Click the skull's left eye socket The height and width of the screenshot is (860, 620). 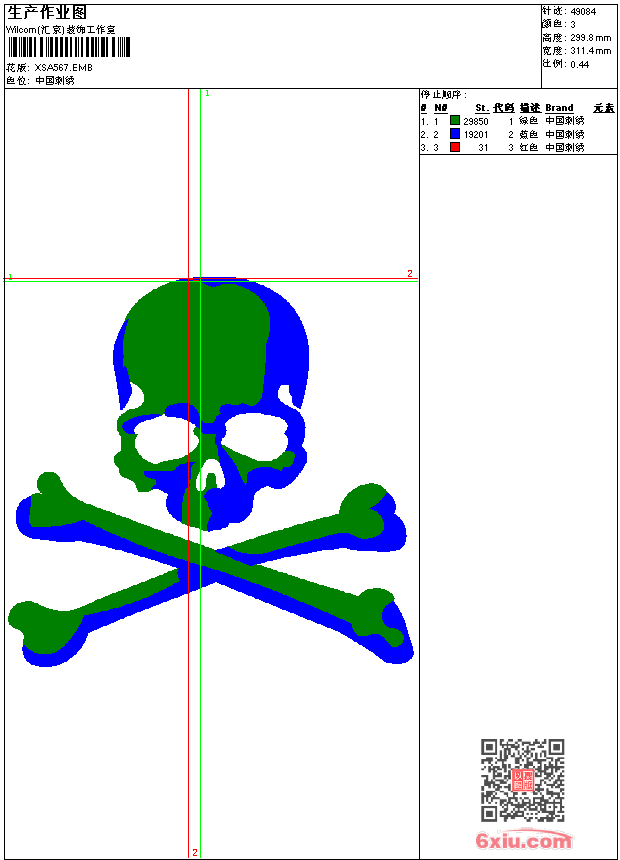click(165, 438)
